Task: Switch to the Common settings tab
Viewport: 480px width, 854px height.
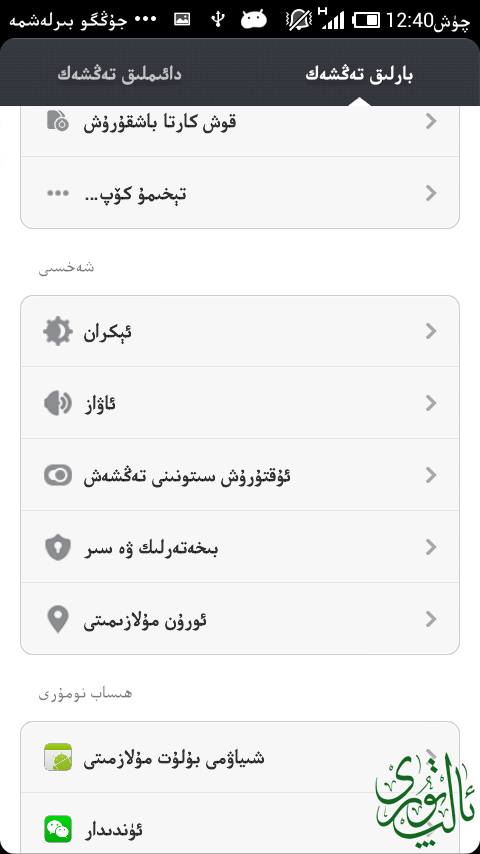Action: [x=119, y=75]
